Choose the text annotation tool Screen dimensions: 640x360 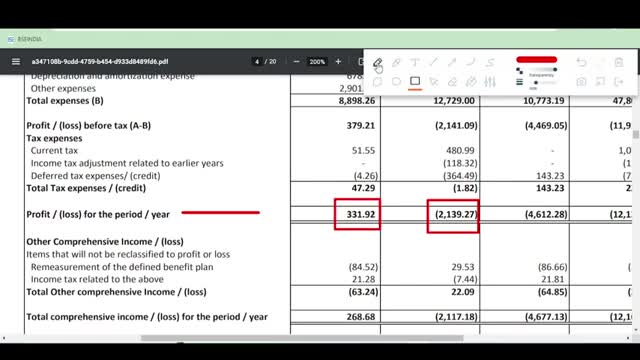(415, 62)
